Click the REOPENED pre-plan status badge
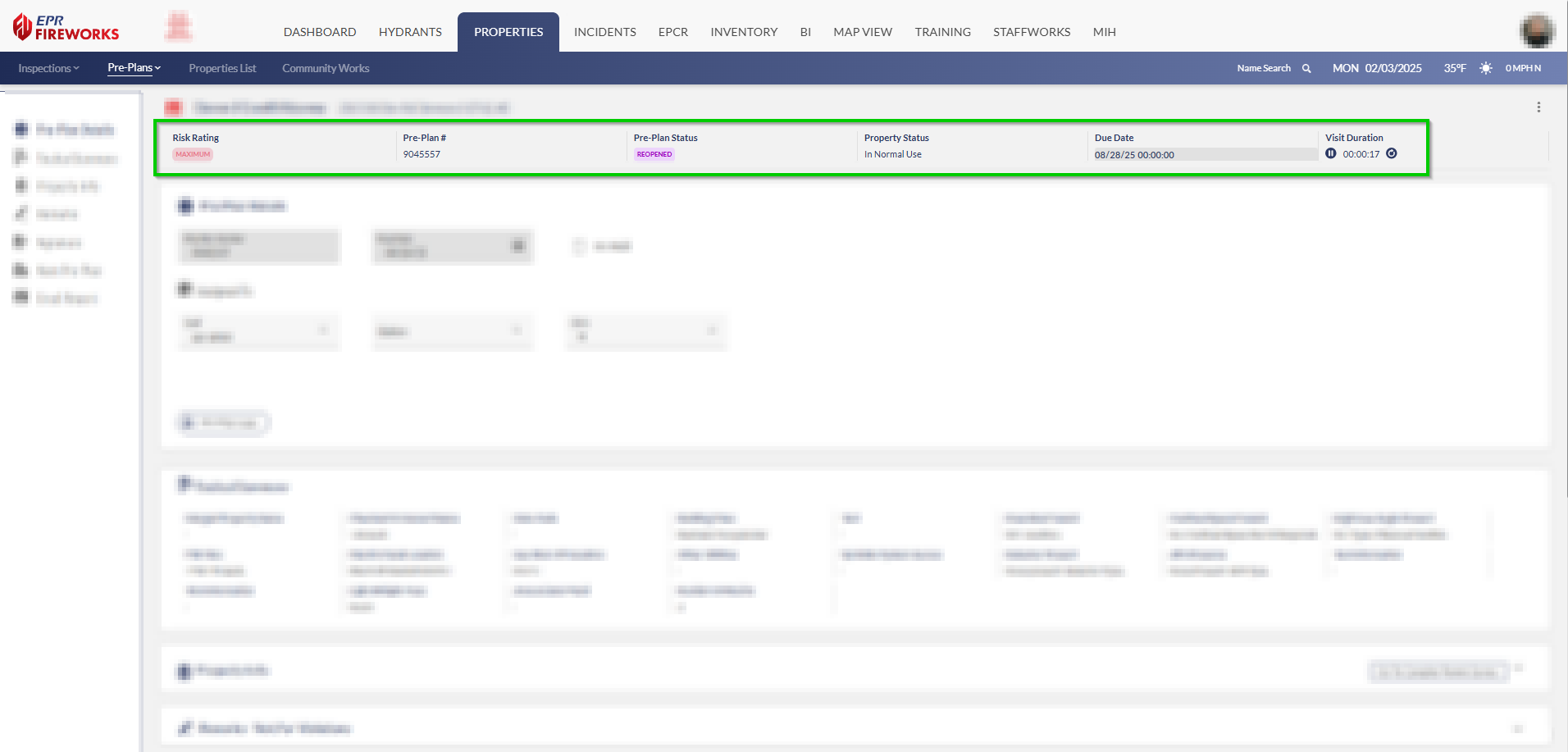The image size is (1568, 752). (654, 154)
